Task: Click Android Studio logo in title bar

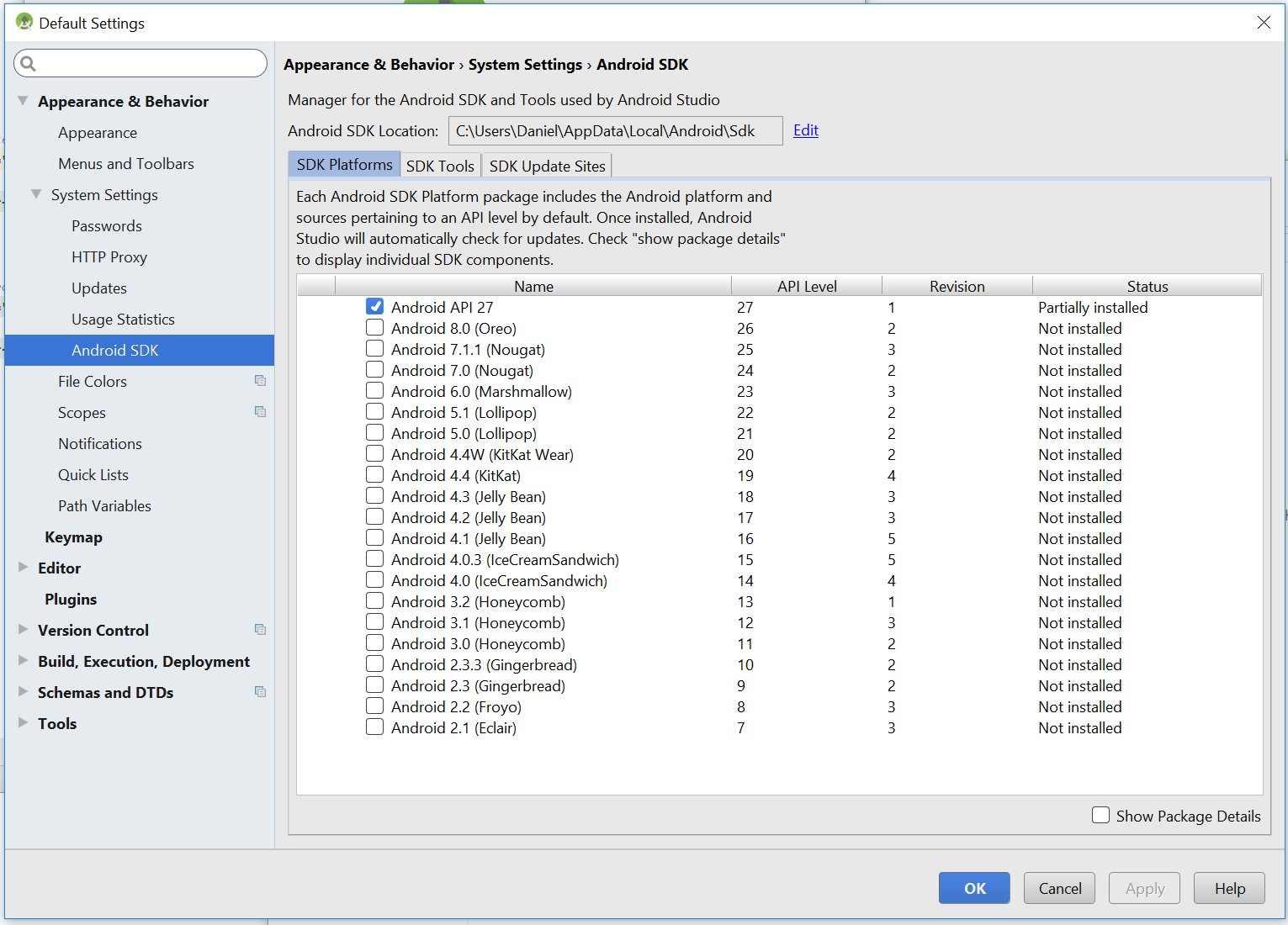Action: [24, 22]
